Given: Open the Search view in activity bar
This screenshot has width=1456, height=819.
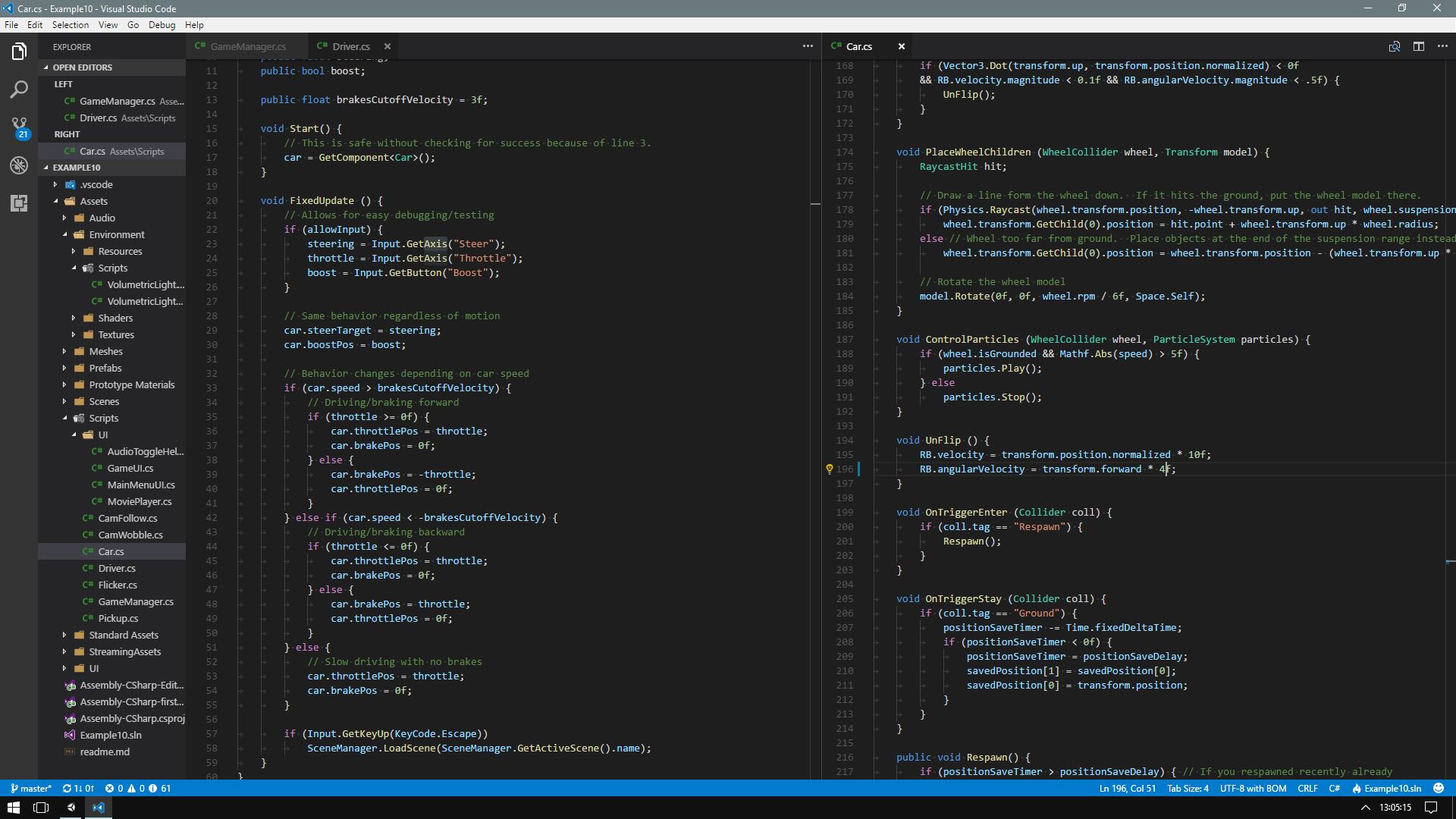Looking at the screenshot, I should point(19,89).
